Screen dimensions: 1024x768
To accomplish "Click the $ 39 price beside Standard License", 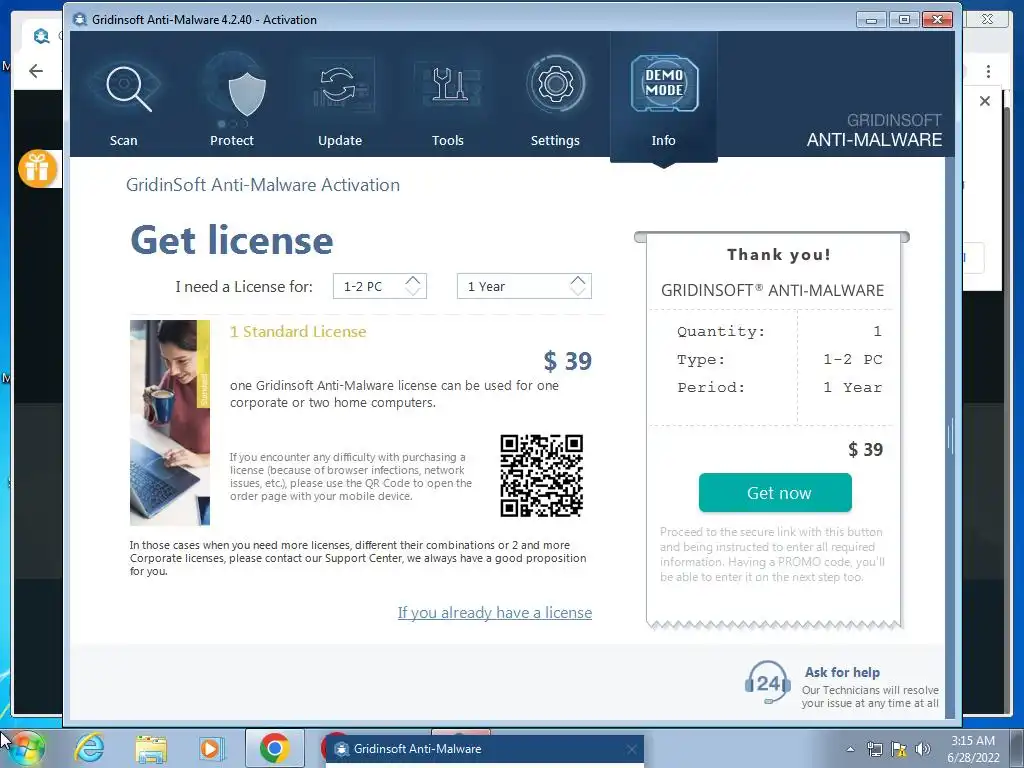I will tap(568, 361).
